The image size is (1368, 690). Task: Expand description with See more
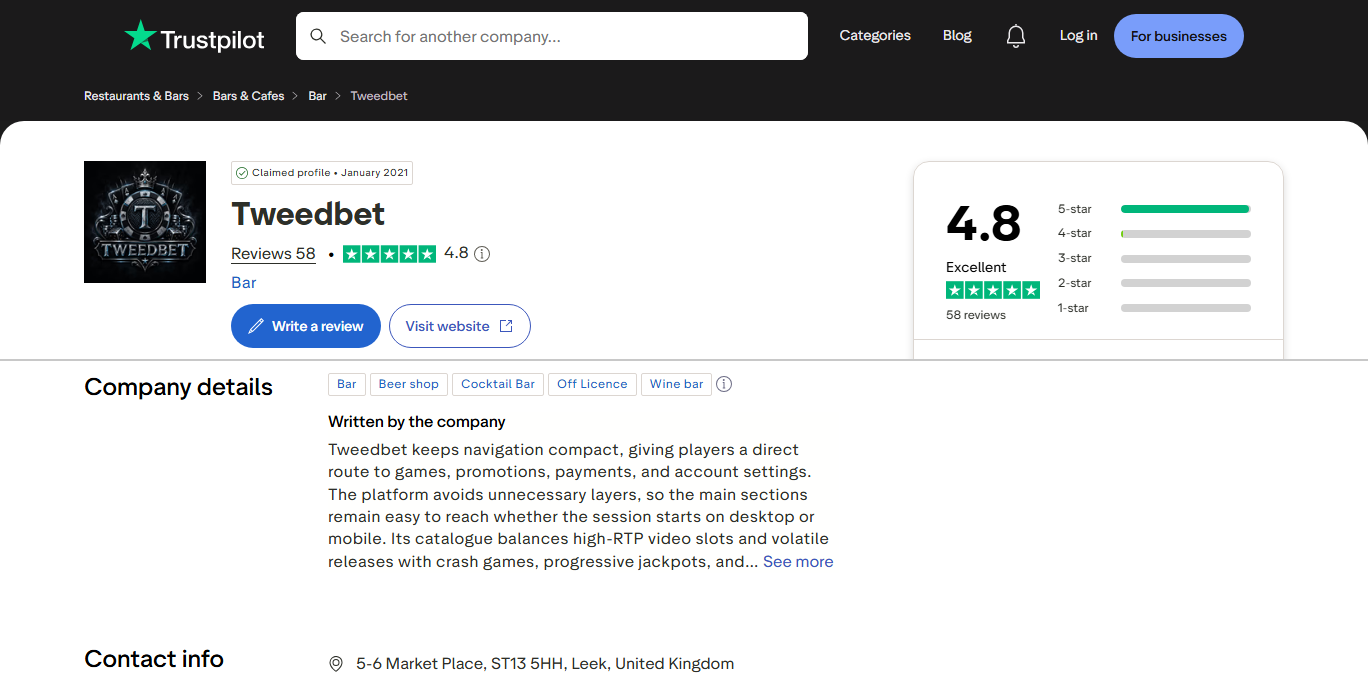click(x=798, y=562)
